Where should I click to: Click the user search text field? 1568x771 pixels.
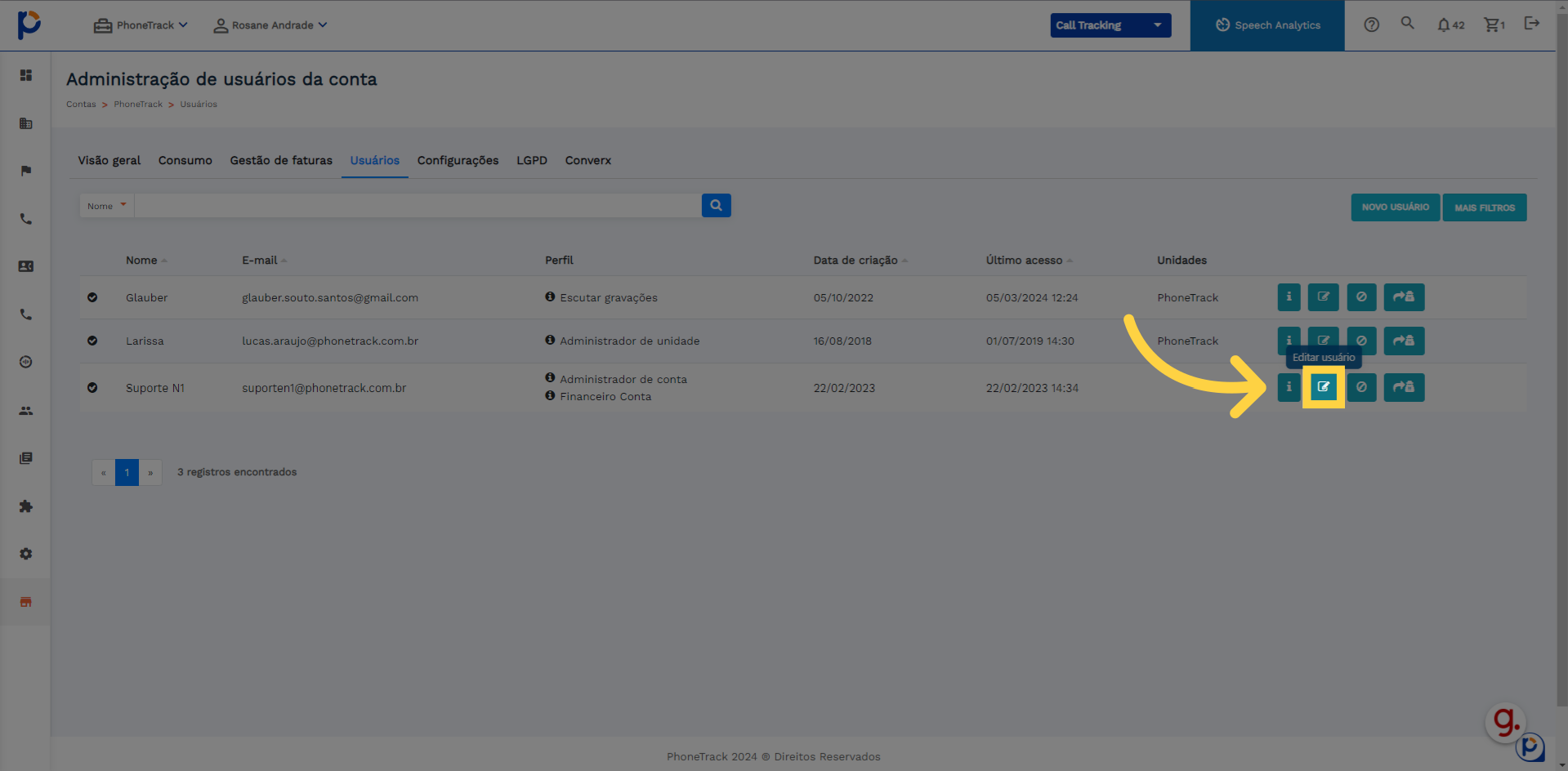point(418,206)
